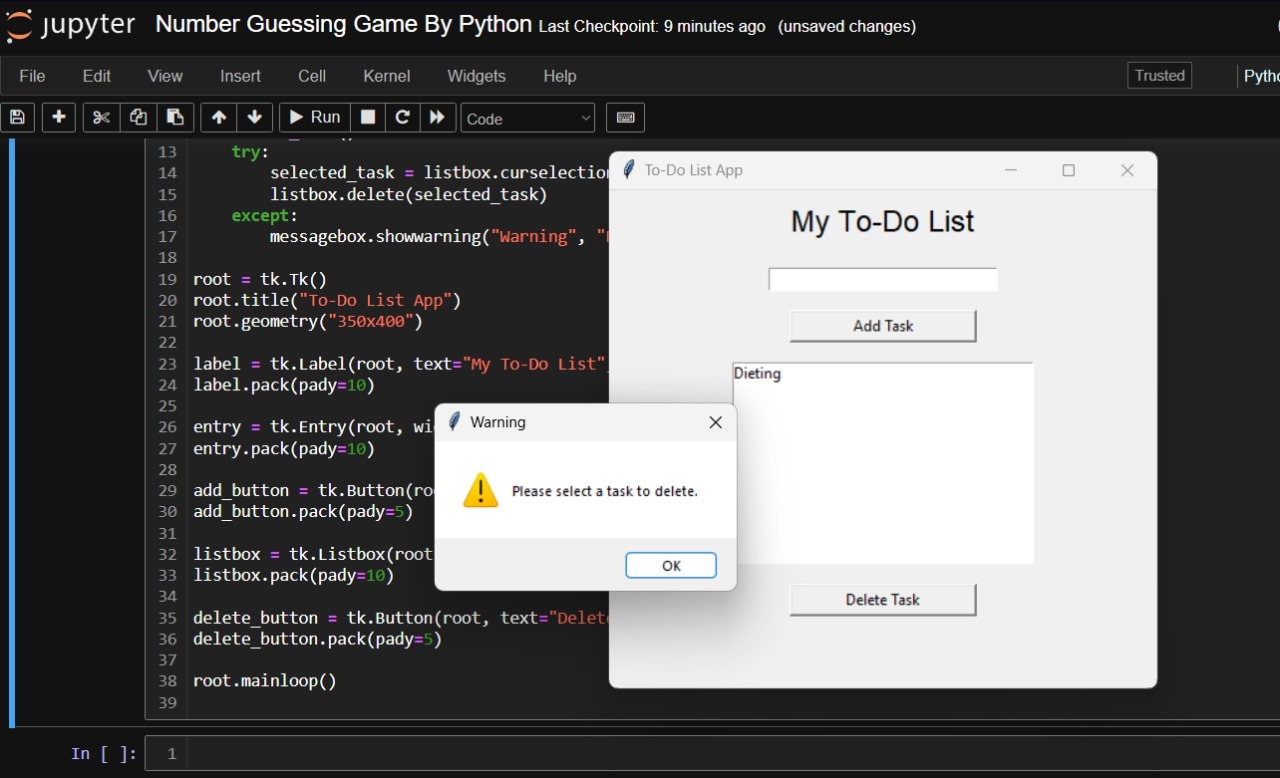1280x778 pixels.
Task: Save the notebook using the save icon
Action: (x=17, y=117)
